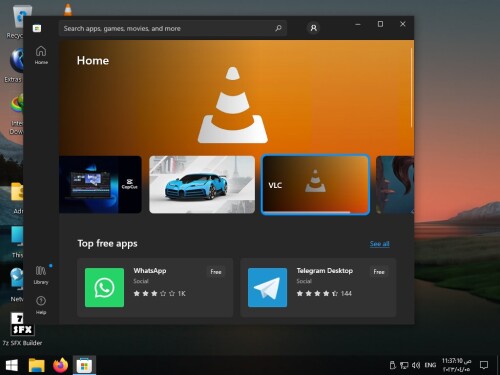Click the volume icon in system tray

point(416,365)
